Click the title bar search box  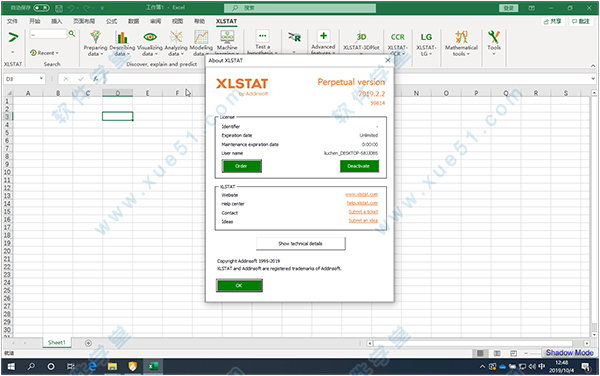[300, 8]
